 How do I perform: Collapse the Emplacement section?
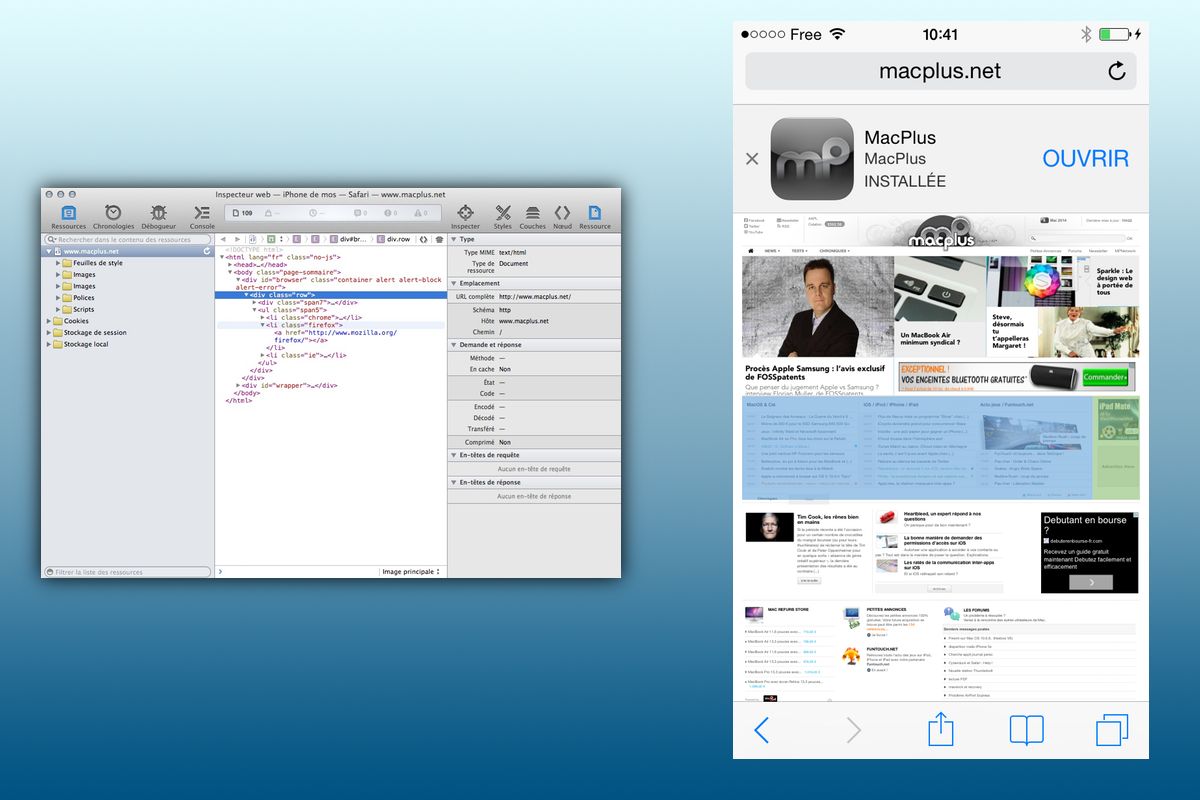(x=454, y=284)
